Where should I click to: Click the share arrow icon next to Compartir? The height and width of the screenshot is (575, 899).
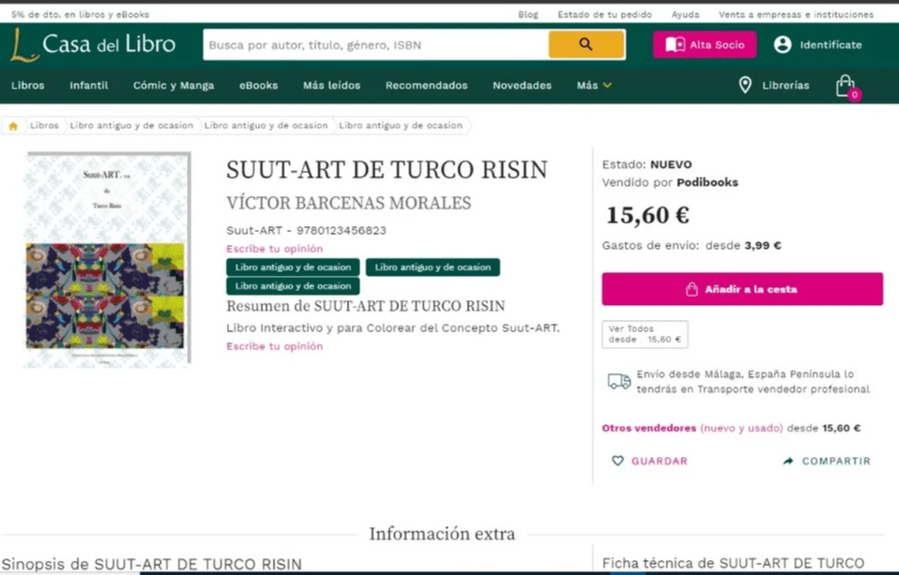point(788,461)
